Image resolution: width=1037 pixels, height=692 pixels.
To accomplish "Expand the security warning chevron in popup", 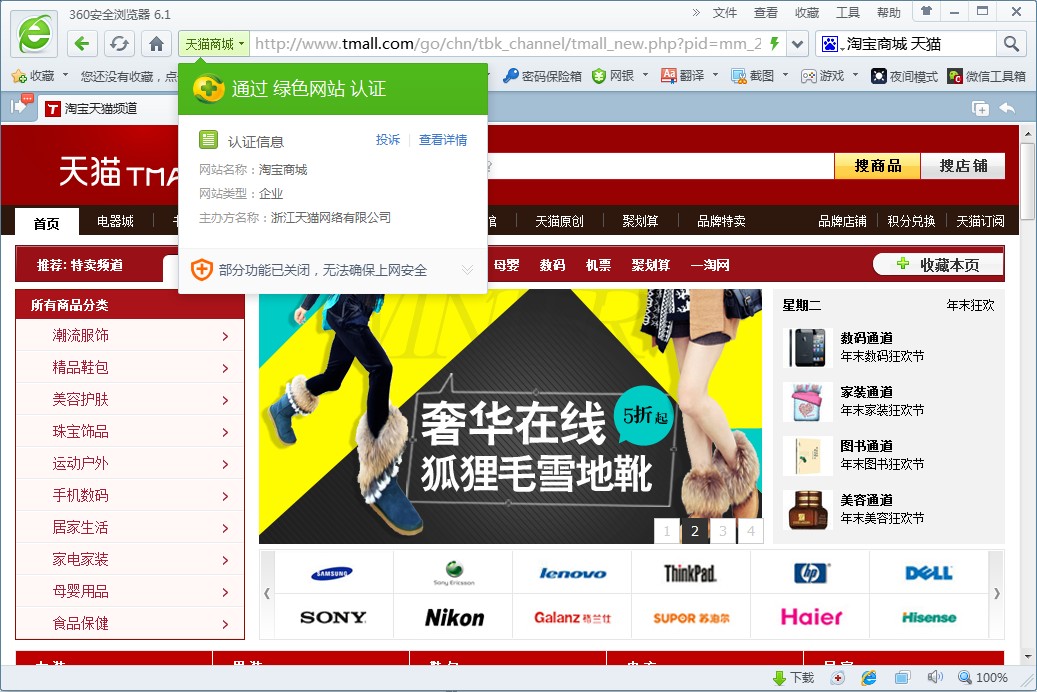I will pos(467,270).
